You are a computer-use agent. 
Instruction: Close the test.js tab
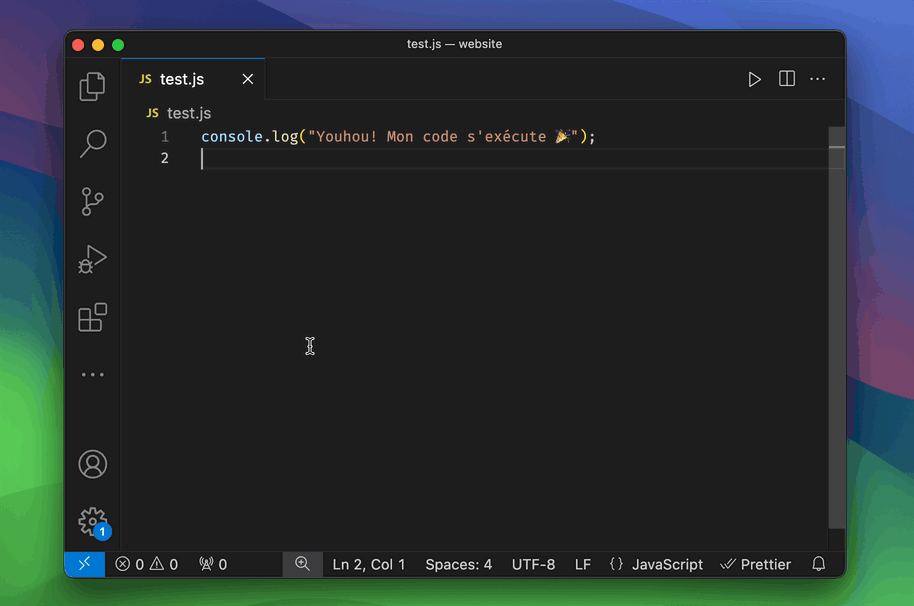[248, 79]
